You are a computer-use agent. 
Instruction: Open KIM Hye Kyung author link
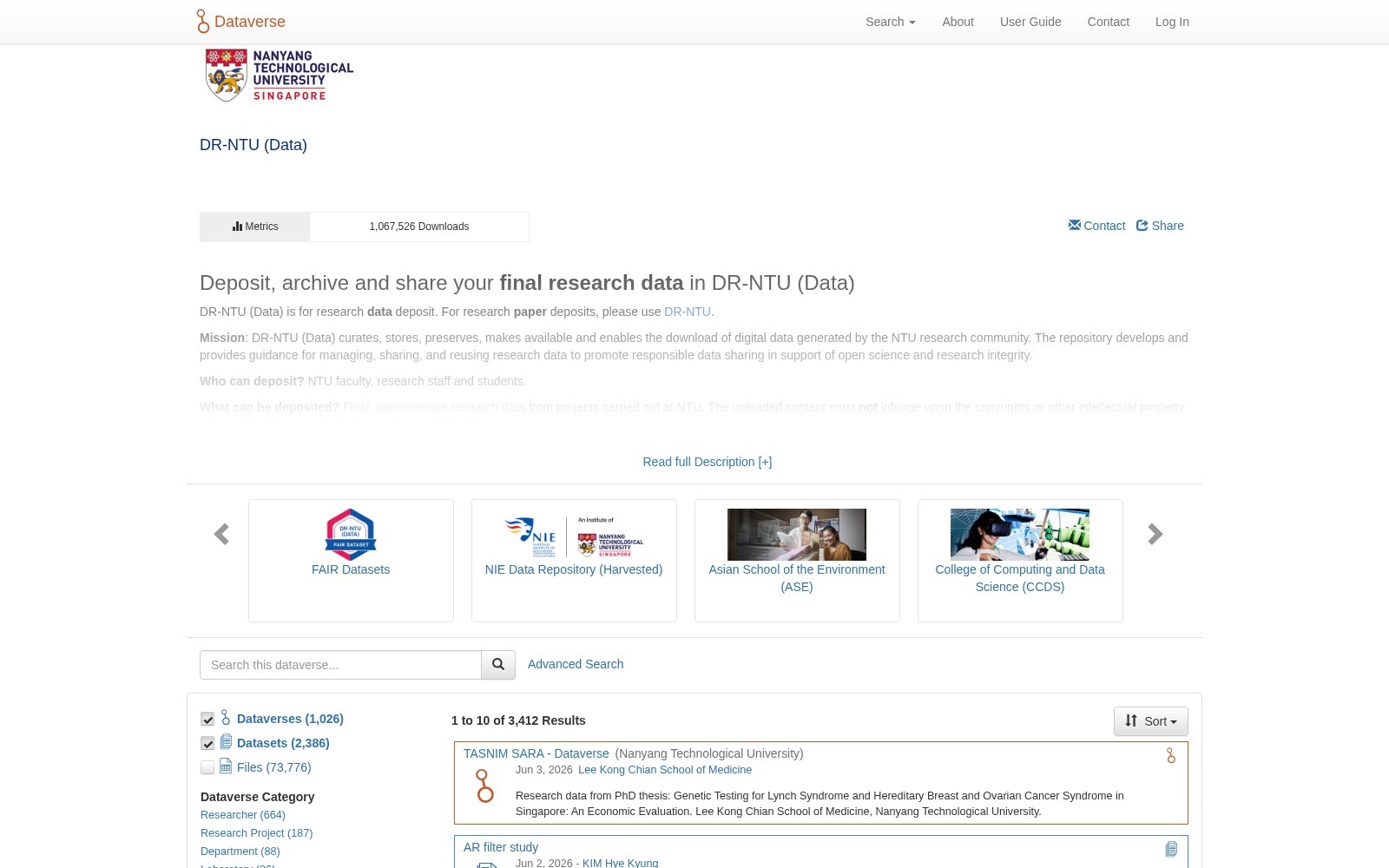(x=621, y=863)
